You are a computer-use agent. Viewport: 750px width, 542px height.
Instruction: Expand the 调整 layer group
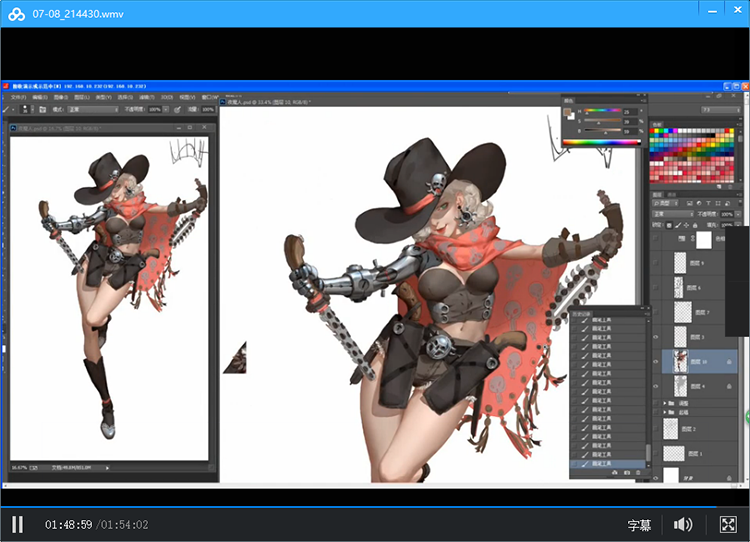[x=667, y=403]
